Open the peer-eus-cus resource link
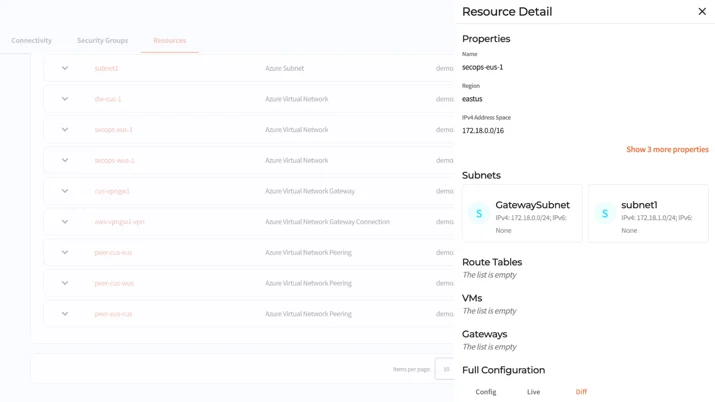Screen dimensions: 715x402 coord(114,314)
